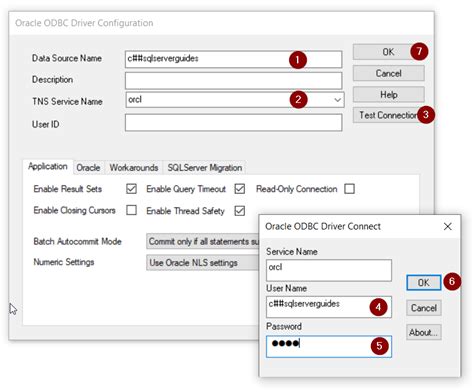Click the Test Connection button
The height and width of the screenshot is (392, 474).
389,115
